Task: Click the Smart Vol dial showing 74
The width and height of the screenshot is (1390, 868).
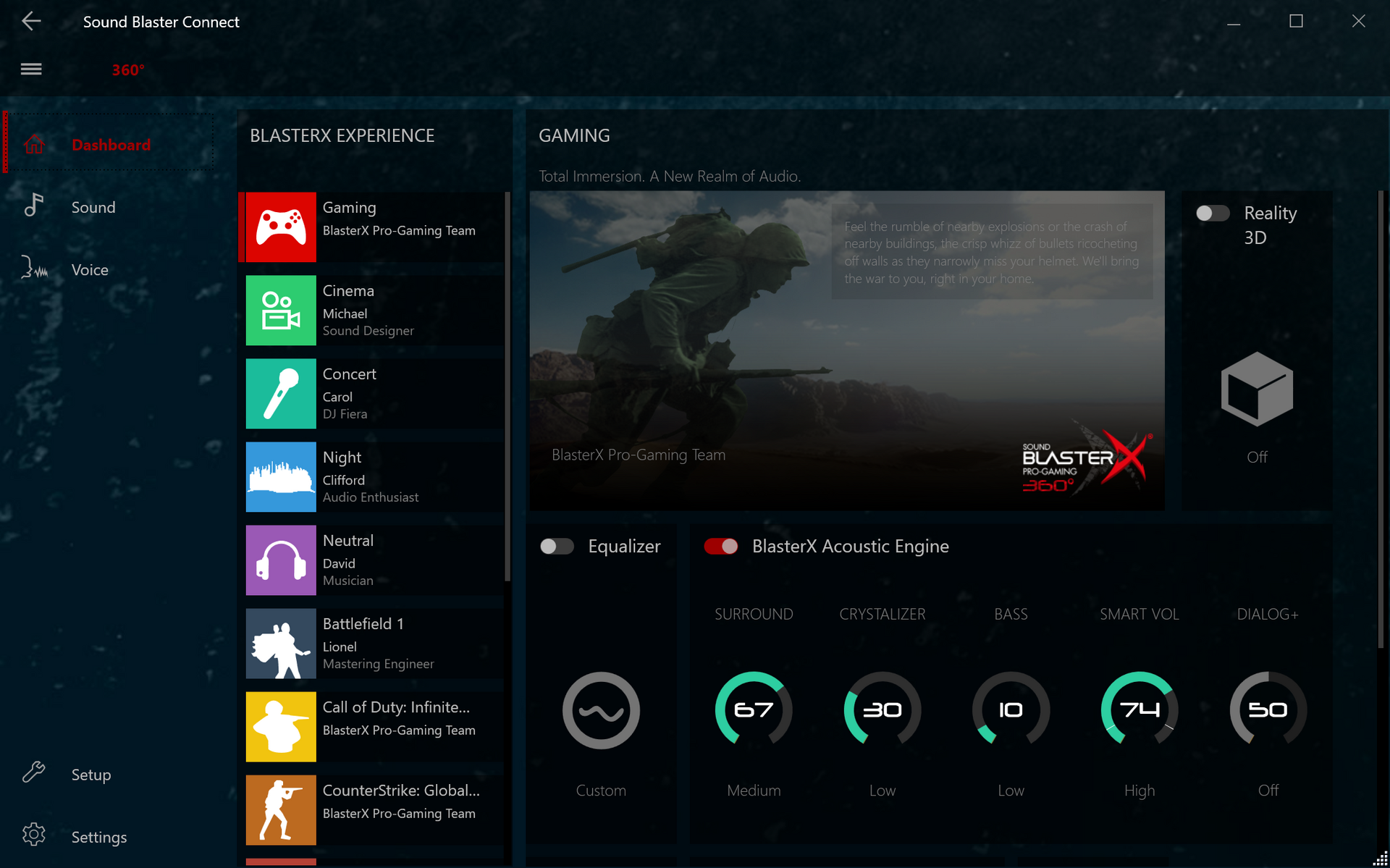Action: [x=1139, y=709]
